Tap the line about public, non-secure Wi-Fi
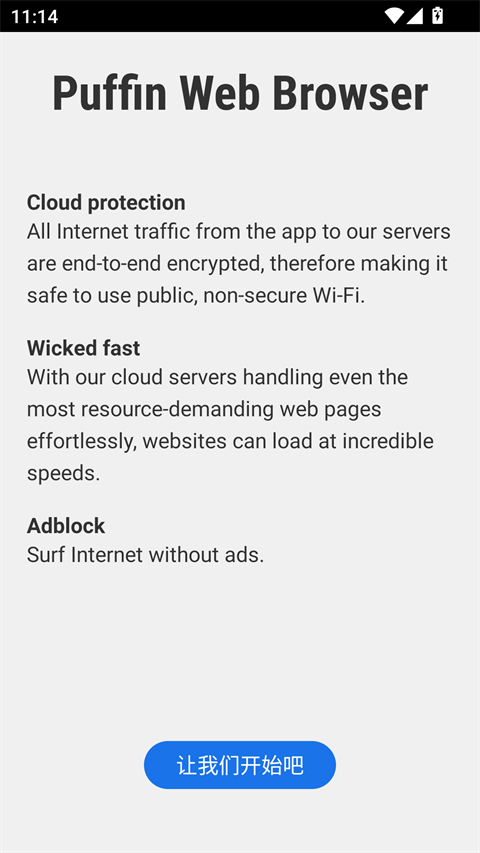 pos(196,296)
